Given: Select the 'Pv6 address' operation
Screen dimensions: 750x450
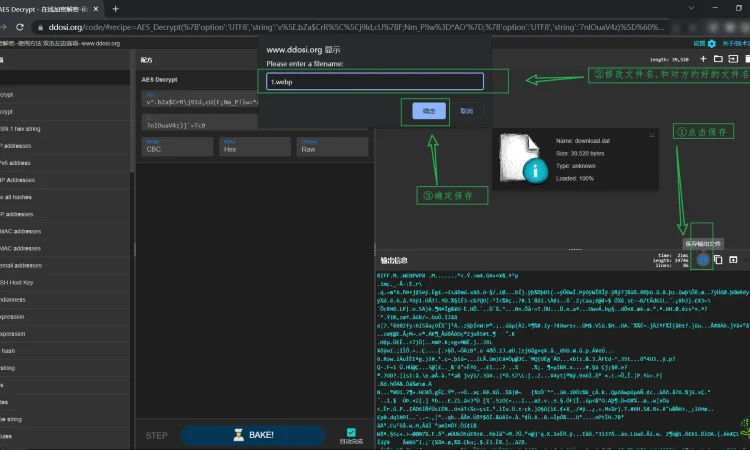Looking at the screenshot, I should coord(65,163).
